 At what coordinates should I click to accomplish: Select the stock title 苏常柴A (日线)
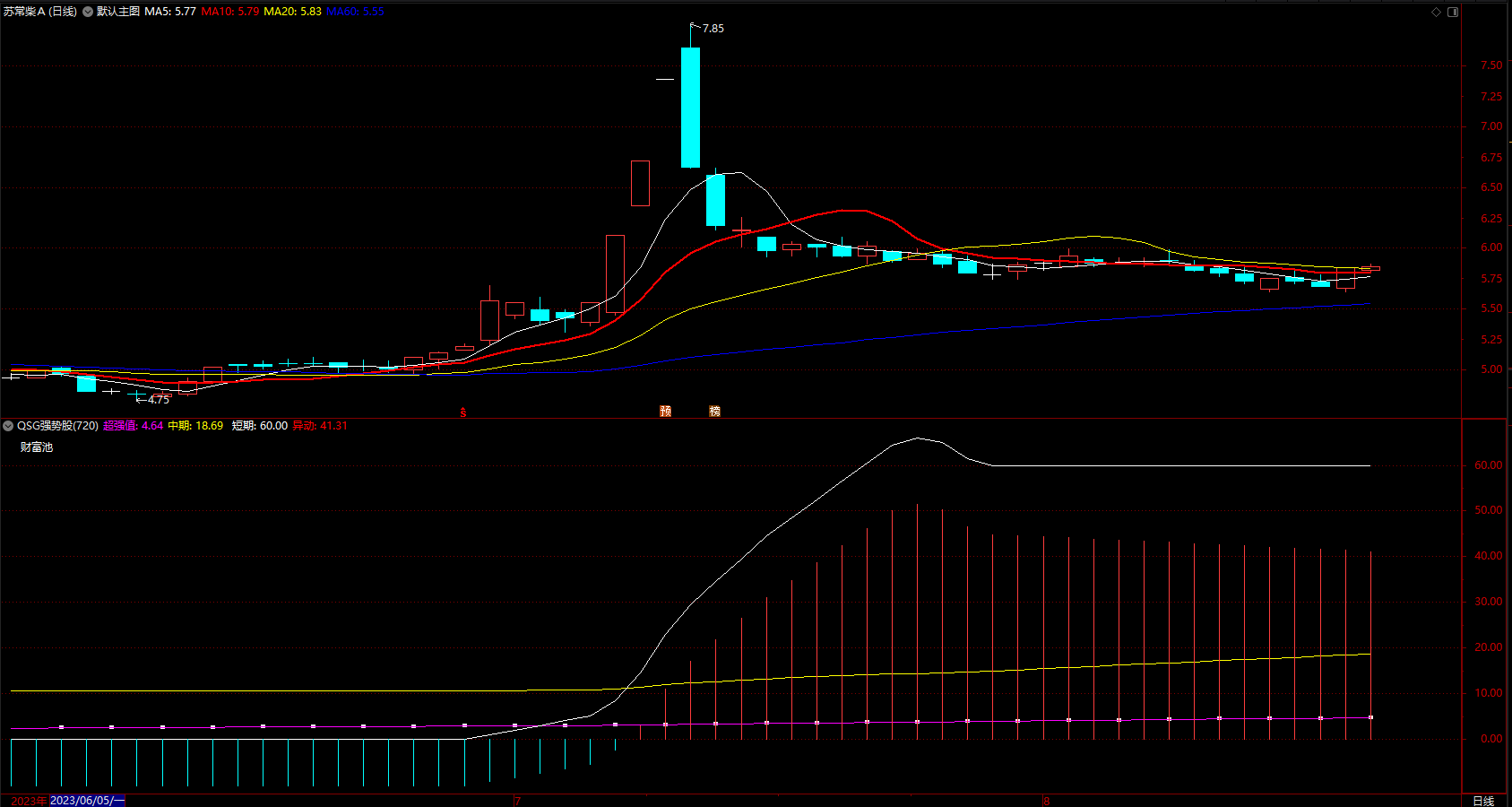point(39,12)
